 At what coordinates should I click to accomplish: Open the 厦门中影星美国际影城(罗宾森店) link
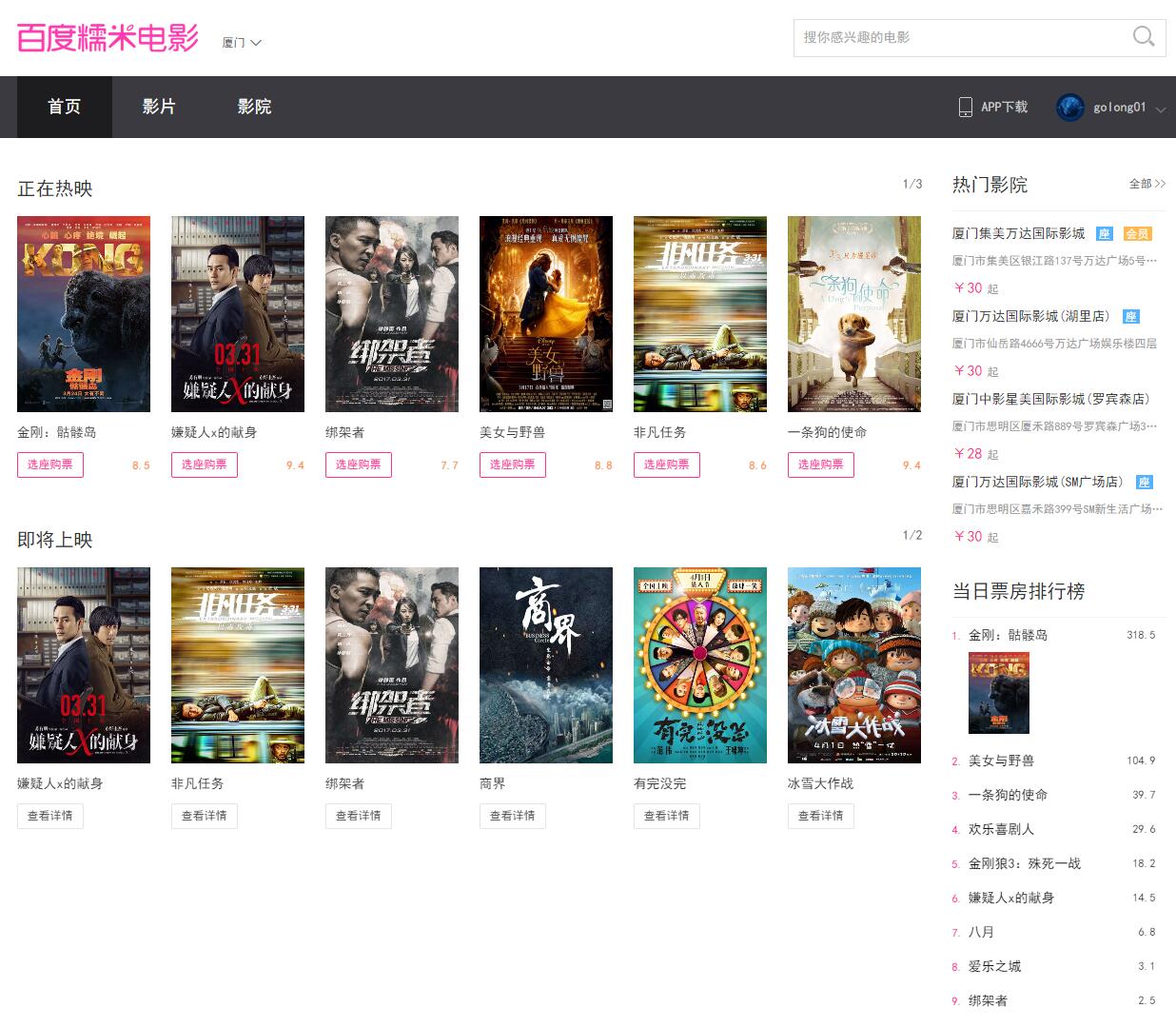pyautogui.click(x=1051, y=400)
